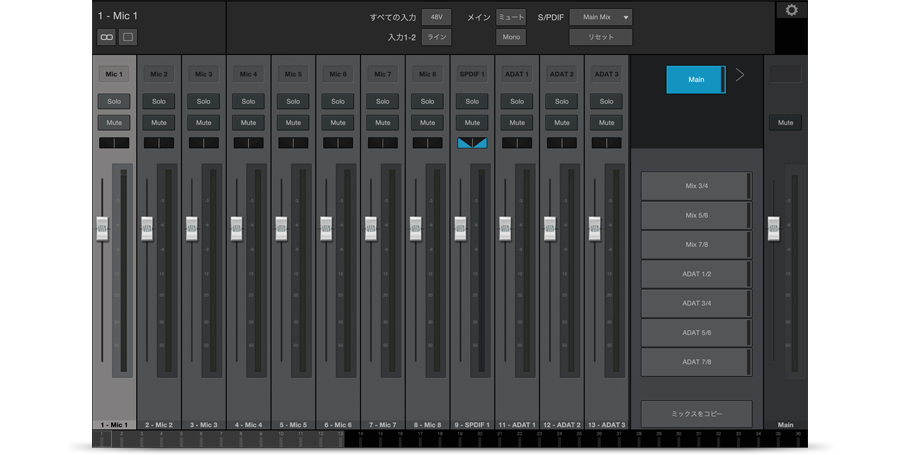The width and height of the screenshot is (900, 455).
Task: Click the Mic 1 name label button
Action: point(114,74)
